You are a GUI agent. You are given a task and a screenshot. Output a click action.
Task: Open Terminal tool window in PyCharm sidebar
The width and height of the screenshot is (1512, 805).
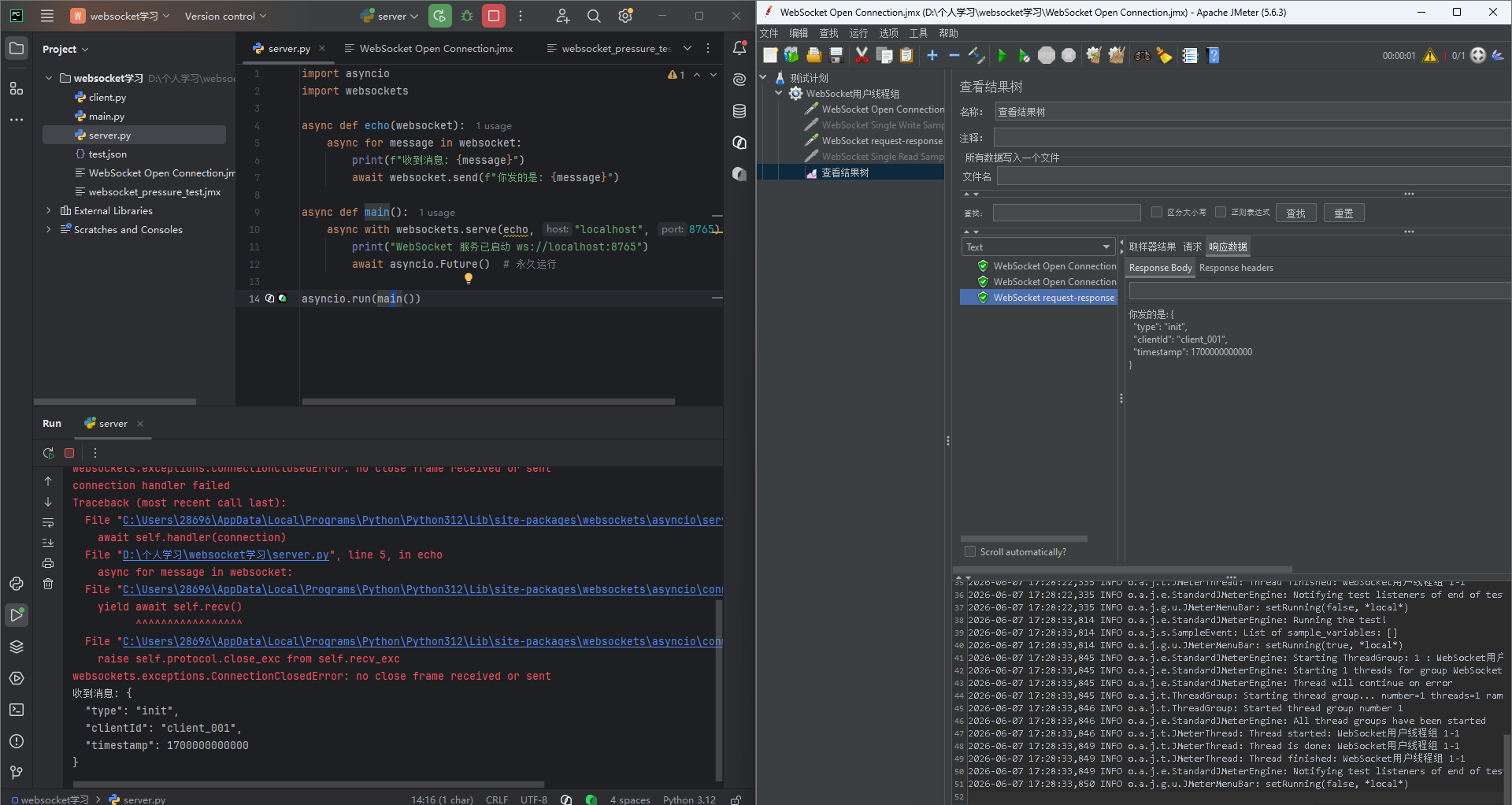tap(17, 710)
